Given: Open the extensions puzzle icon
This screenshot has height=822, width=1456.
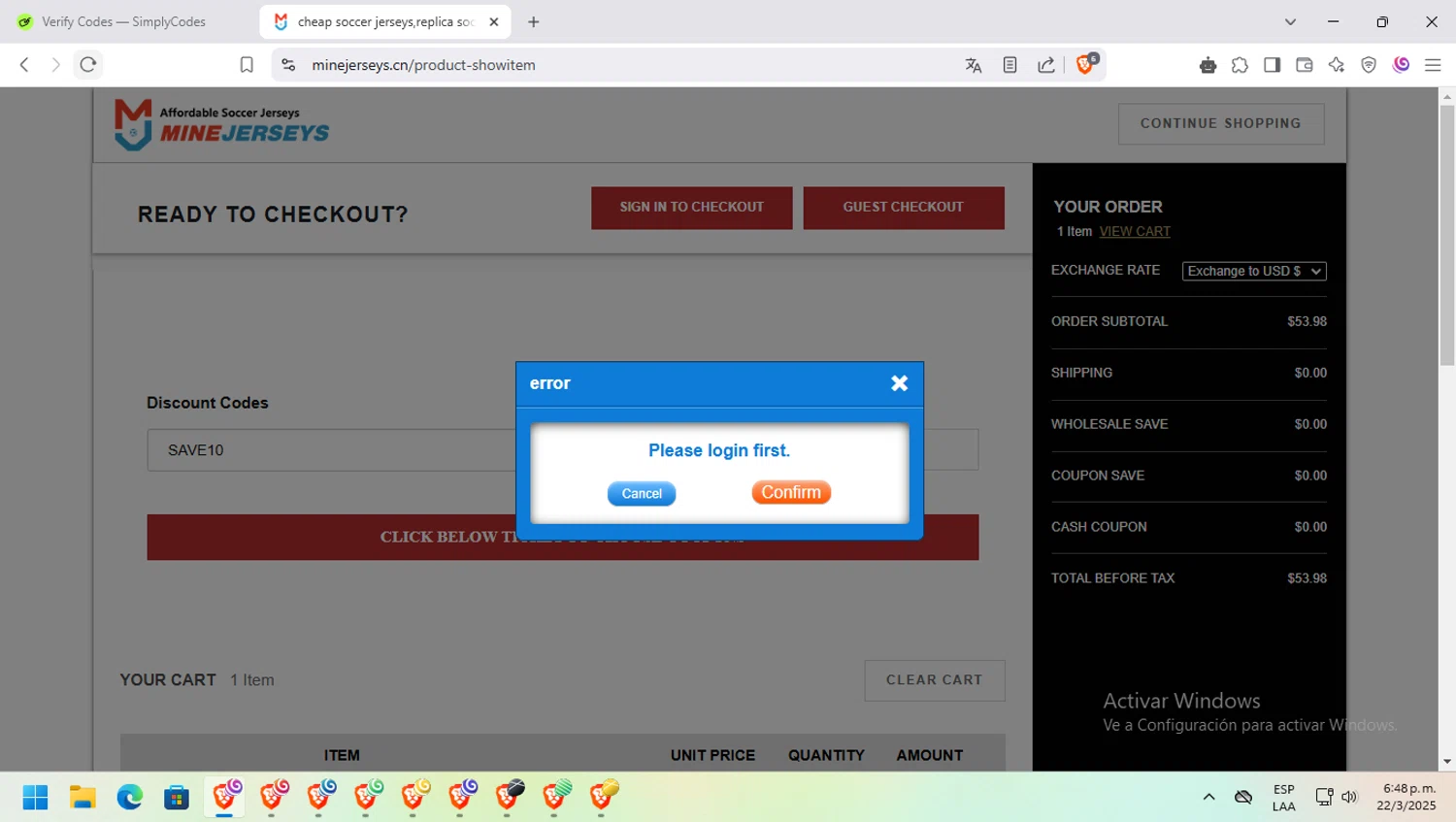Looking at the screenshot, I should [1240, 65].
